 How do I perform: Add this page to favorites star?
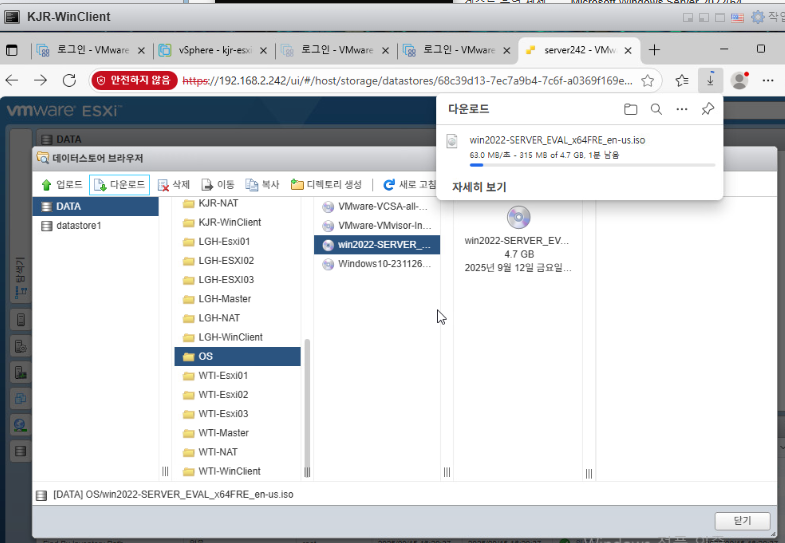point(647,81)
